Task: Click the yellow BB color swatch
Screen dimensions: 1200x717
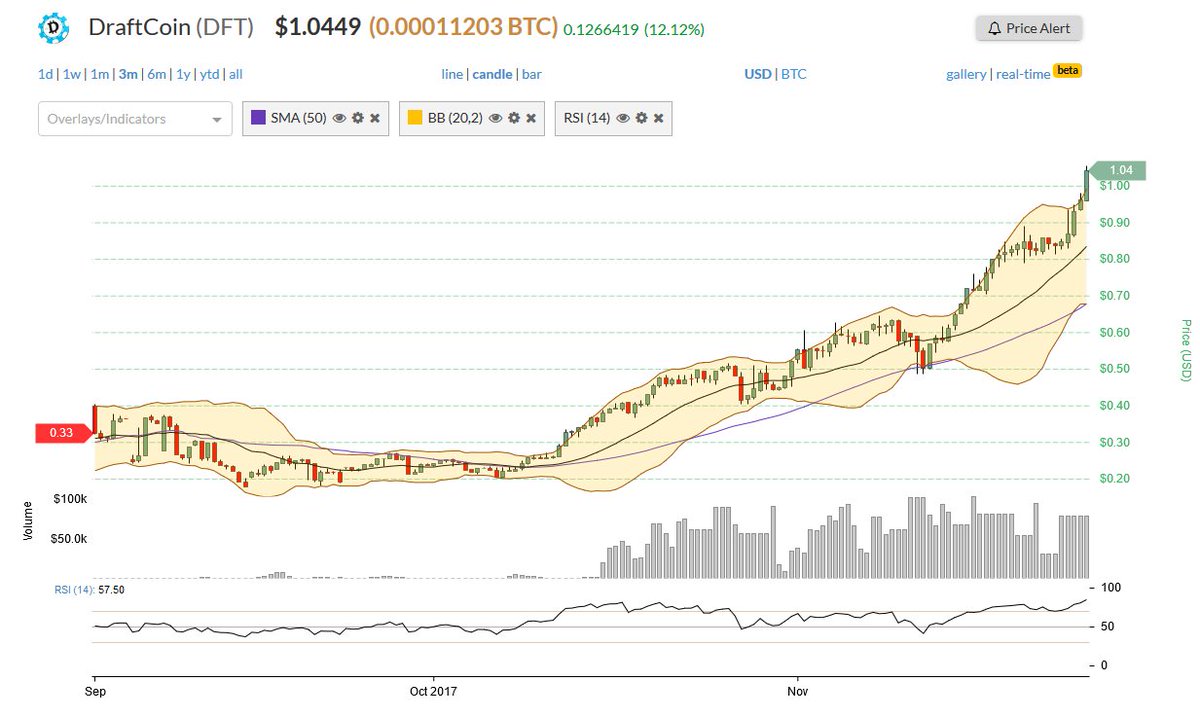Action: pyautogui.click(x=415, y=118)
